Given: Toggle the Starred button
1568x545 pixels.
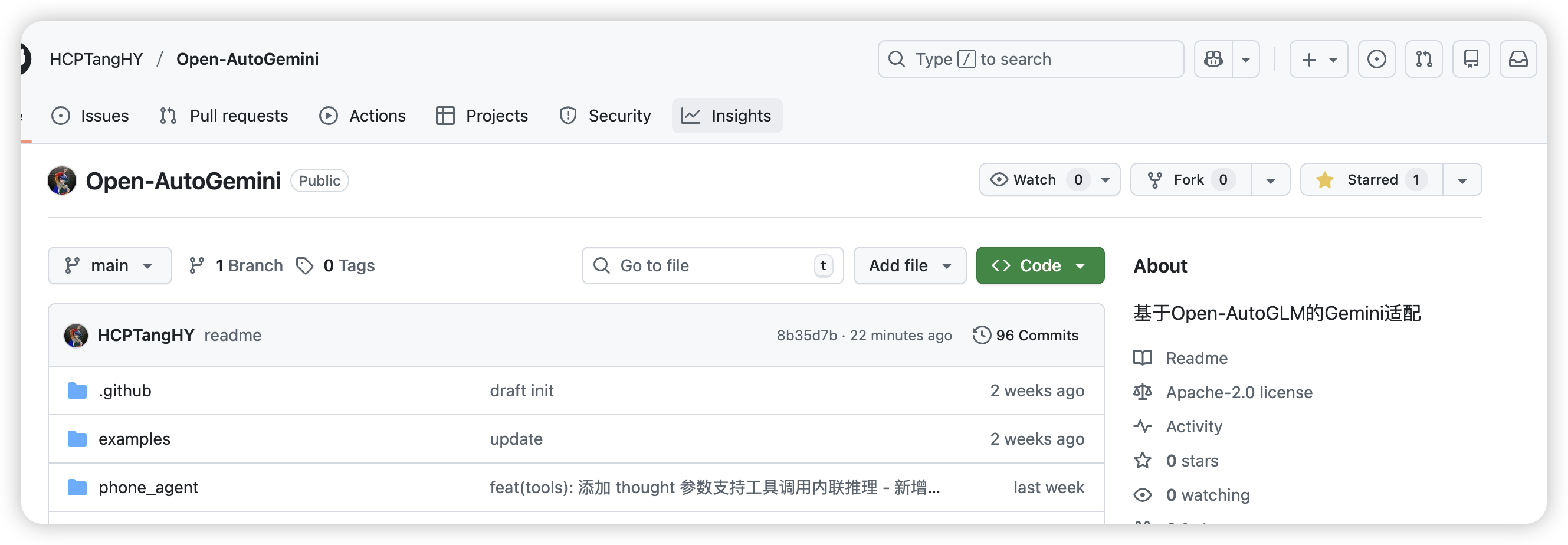Looking at the screenshot, I should pos(1372,180).
